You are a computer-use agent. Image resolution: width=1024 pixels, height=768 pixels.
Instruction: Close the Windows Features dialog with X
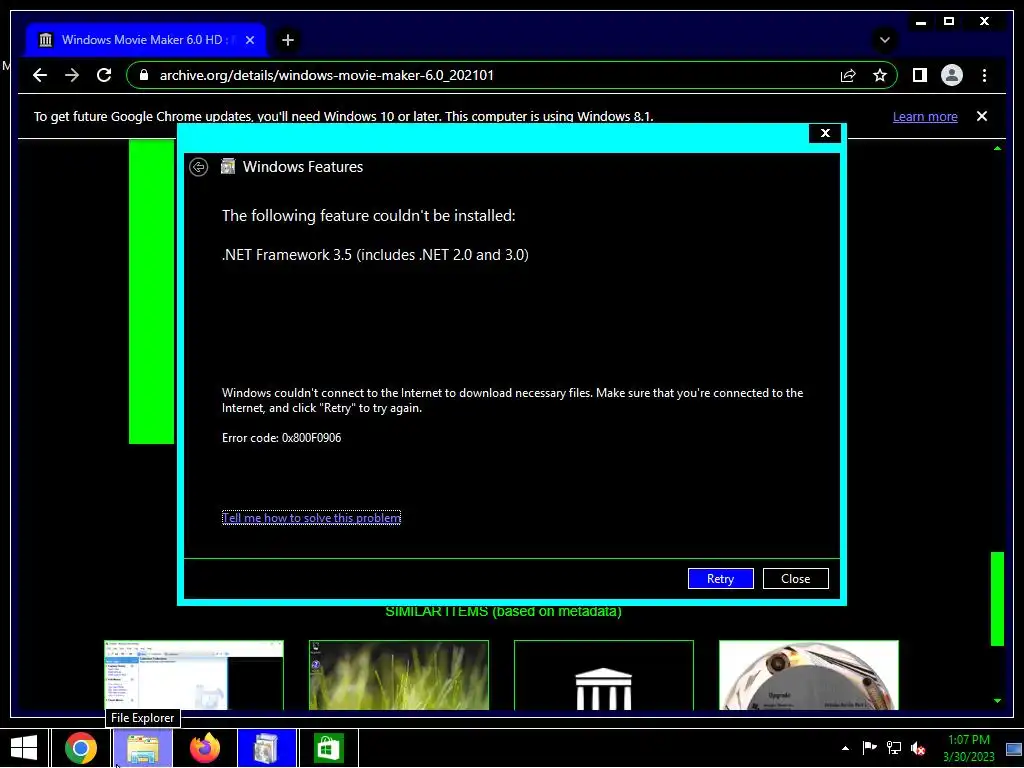825,133
